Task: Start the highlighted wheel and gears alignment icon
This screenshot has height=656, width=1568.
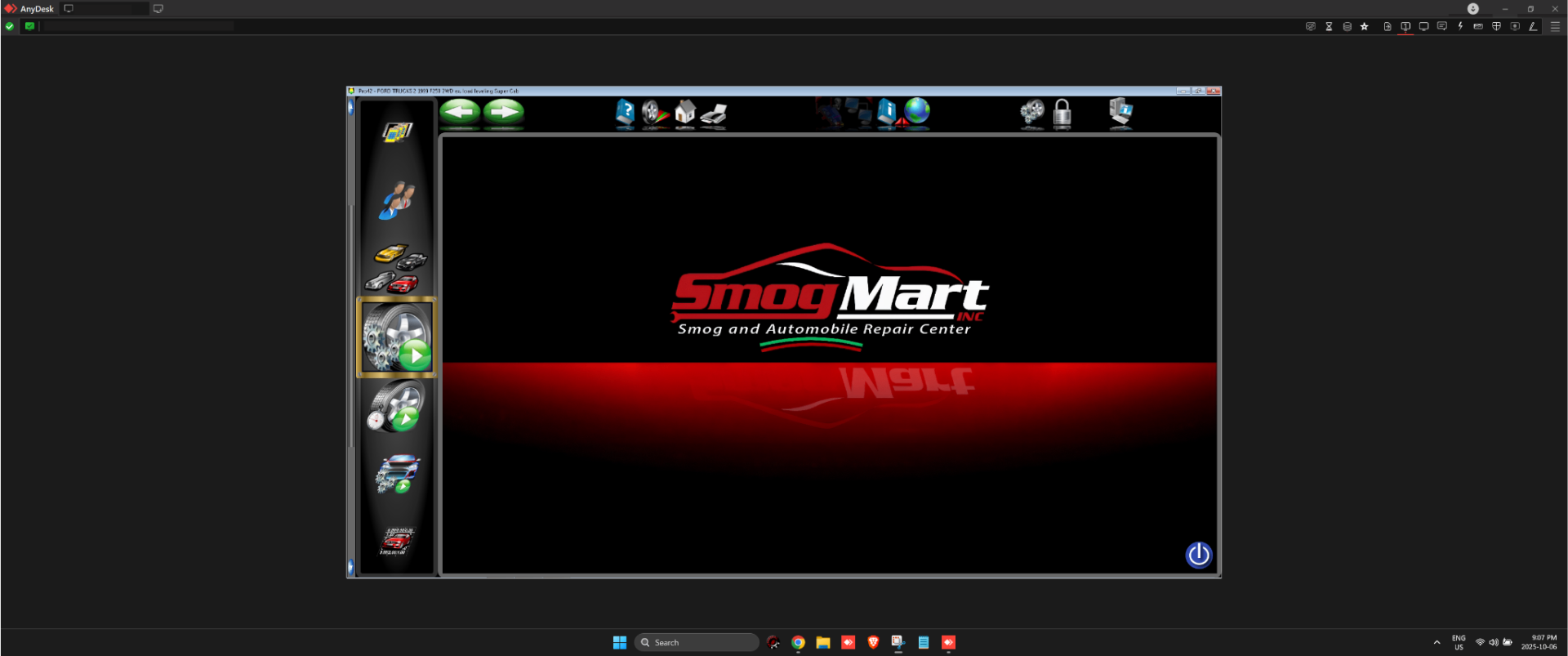Action: [397, 337]
